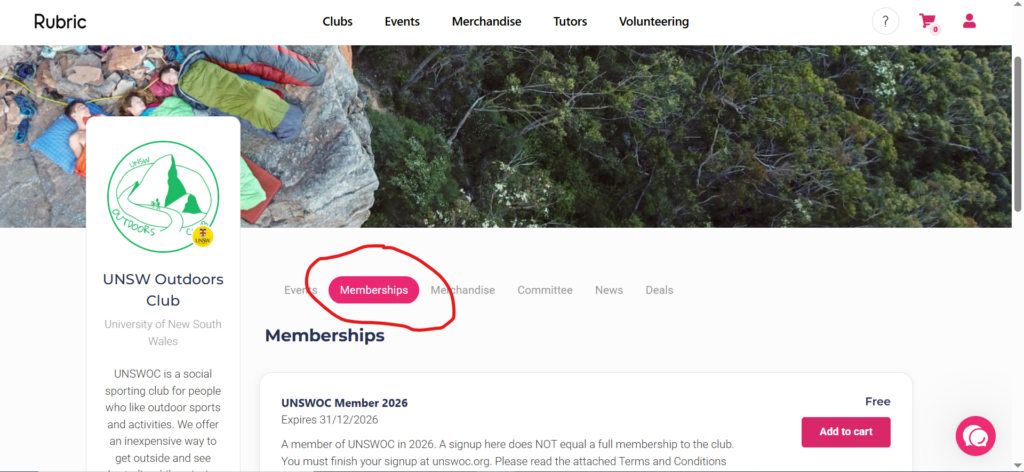Open the chat bubble widget
This screenshot has width=1024, height=472.
point(975,435)
